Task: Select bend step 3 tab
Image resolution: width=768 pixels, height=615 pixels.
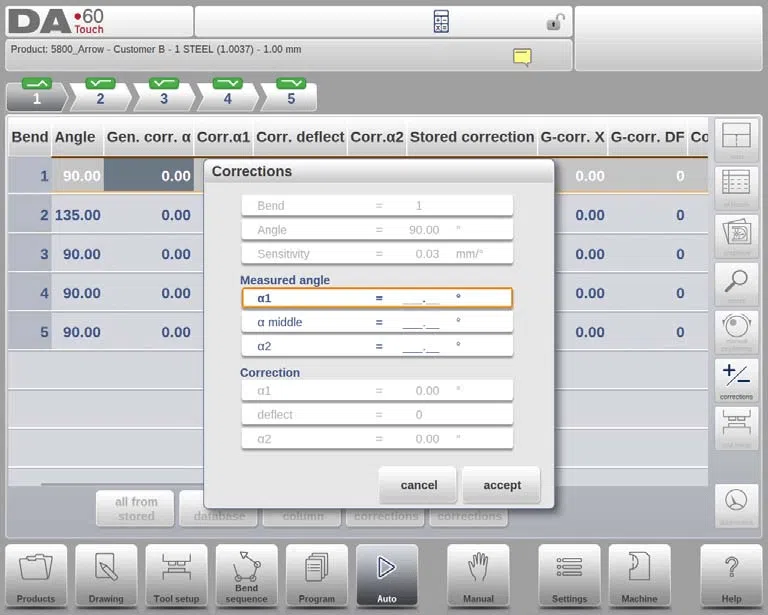Action: [164, 95]
